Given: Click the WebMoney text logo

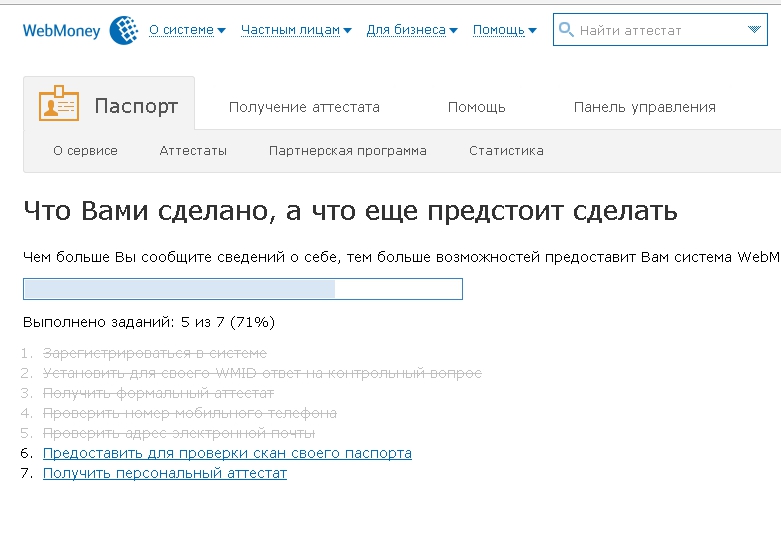Looking at the screenshot, I should click(x=61, y=30).
